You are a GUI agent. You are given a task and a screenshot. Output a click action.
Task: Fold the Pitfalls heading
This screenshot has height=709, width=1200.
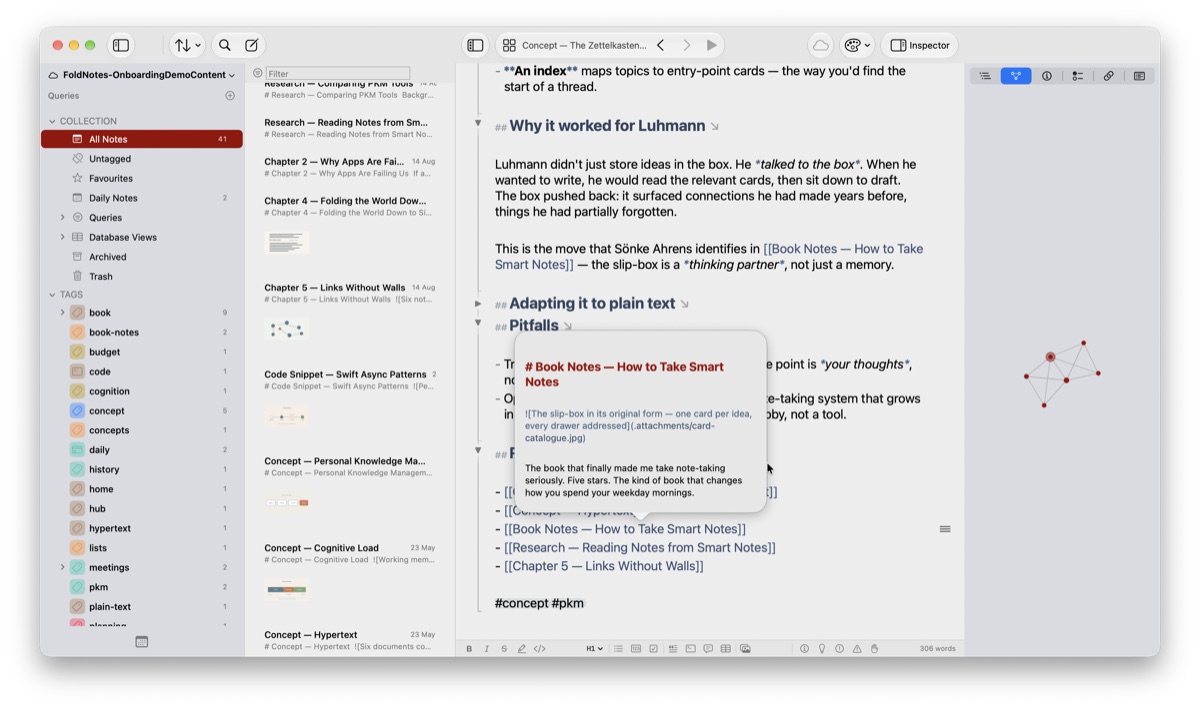pos(478,323)
